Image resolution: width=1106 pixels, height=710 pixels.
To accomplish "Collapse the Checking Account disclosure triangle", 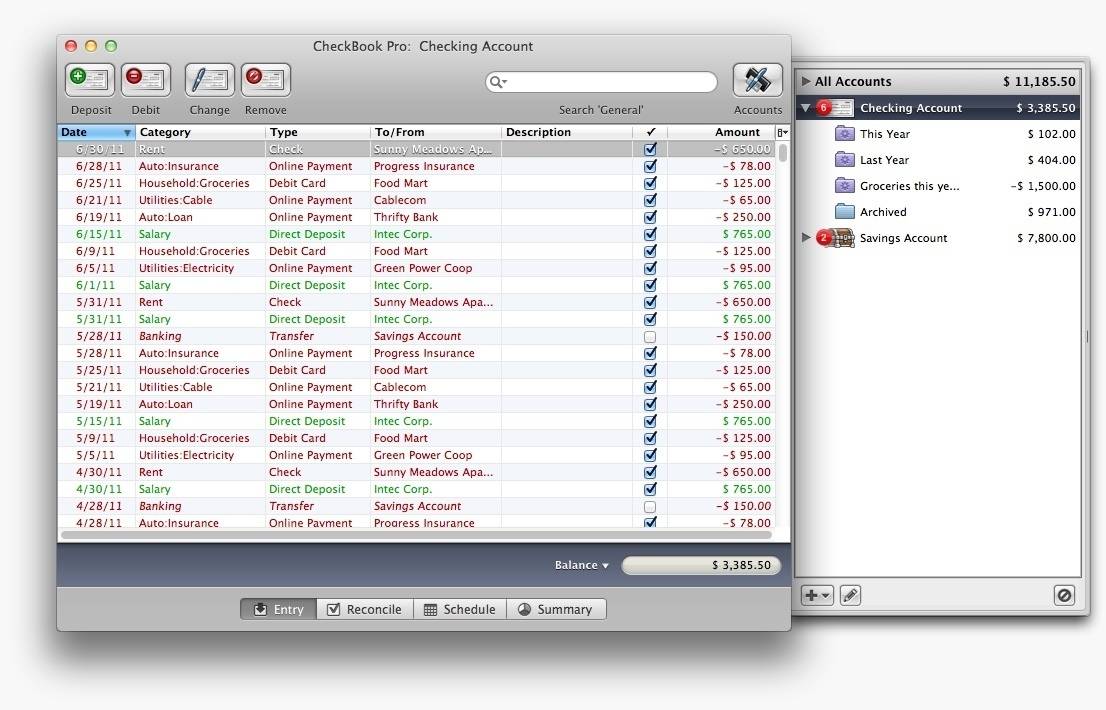I will coord(806,108).
